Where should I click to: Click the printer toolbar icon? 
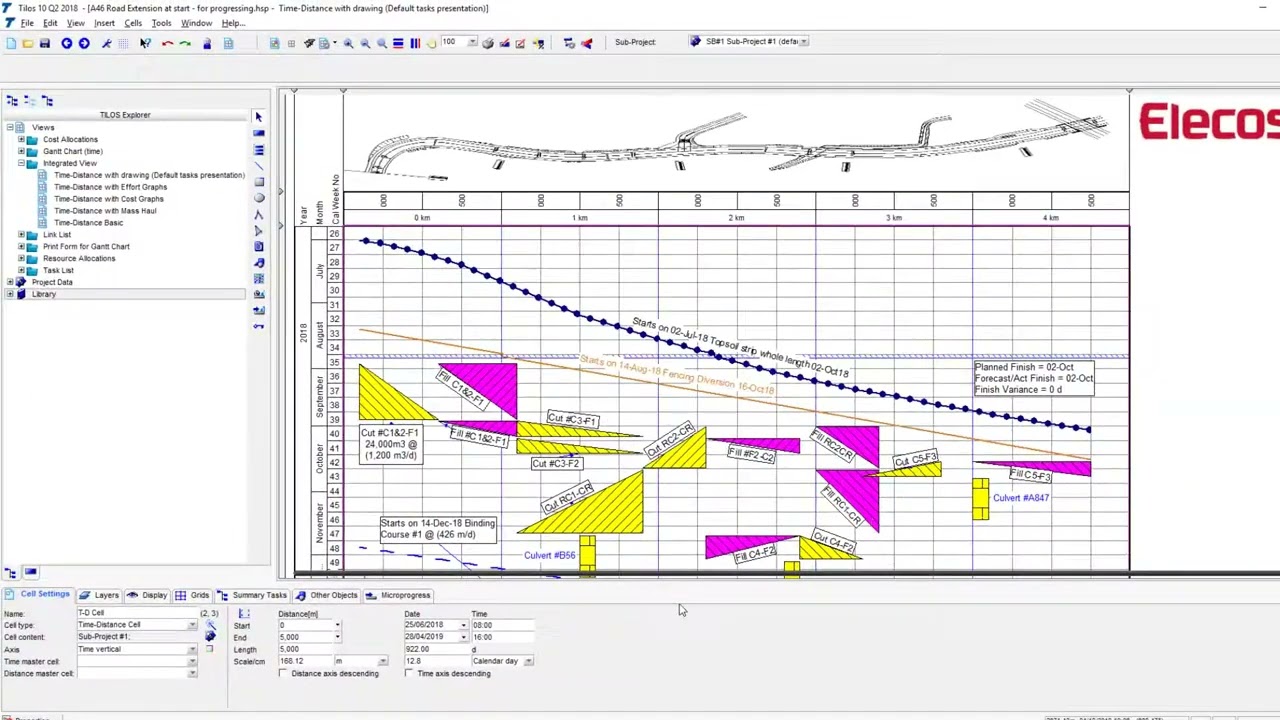[x=487, y=43]
